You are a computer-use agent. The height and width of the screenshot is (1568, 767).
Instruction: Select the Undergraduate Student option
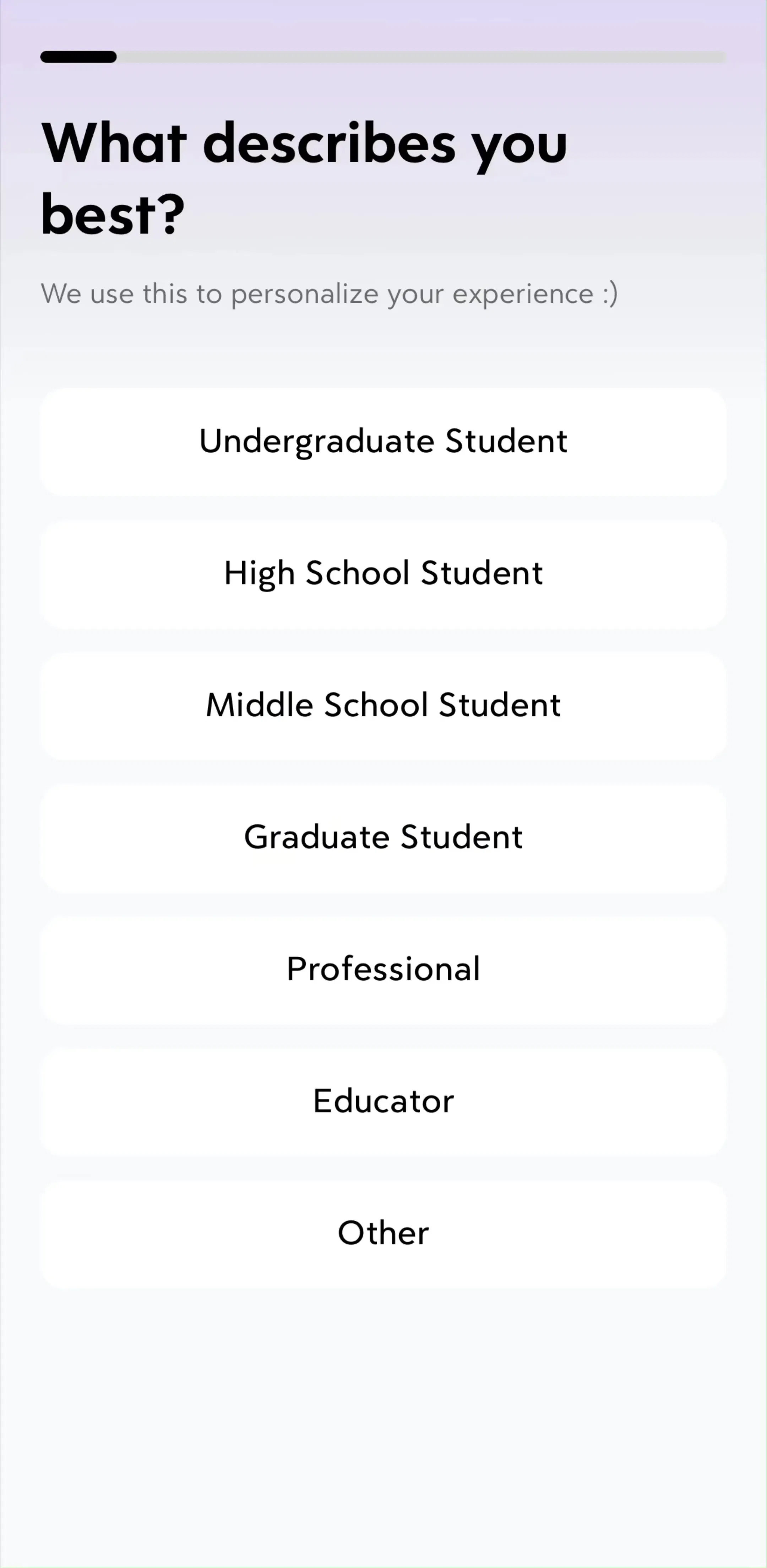coord(383,442)
